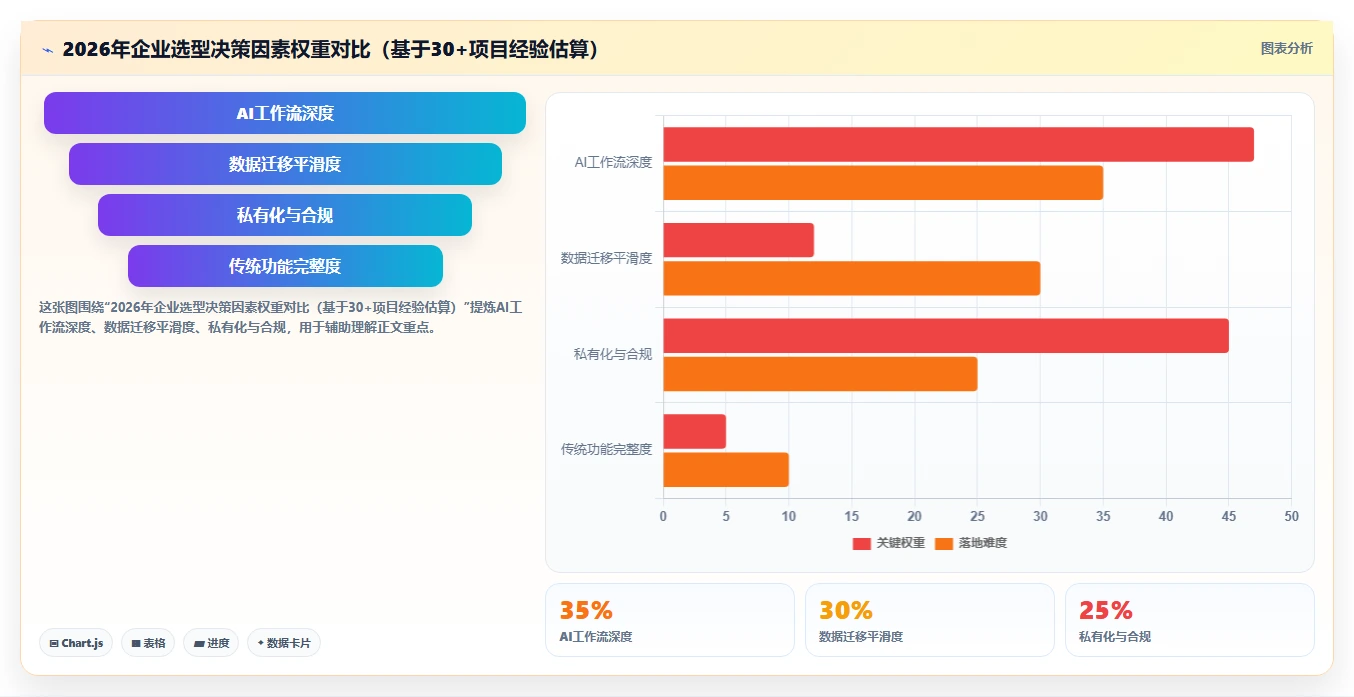Click the 35% AI工作流深度 data card
Viewport: 1354px width, 697px height.
(x=670, y=620)
